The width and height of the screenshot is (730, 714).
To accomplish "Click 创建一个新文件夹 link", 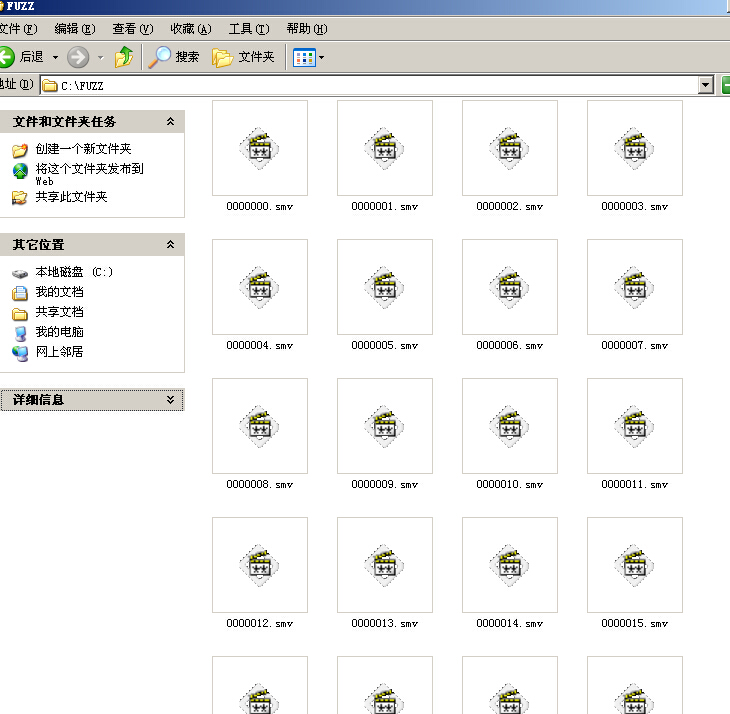I will [83, 149].
